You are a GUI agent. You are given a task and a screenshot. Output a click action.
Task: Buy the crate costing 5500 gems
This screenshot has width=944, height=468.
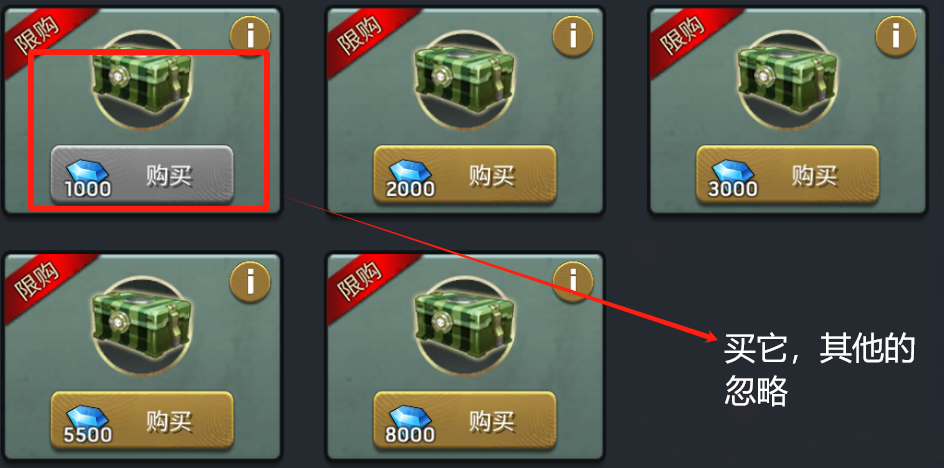coord(141,420)
